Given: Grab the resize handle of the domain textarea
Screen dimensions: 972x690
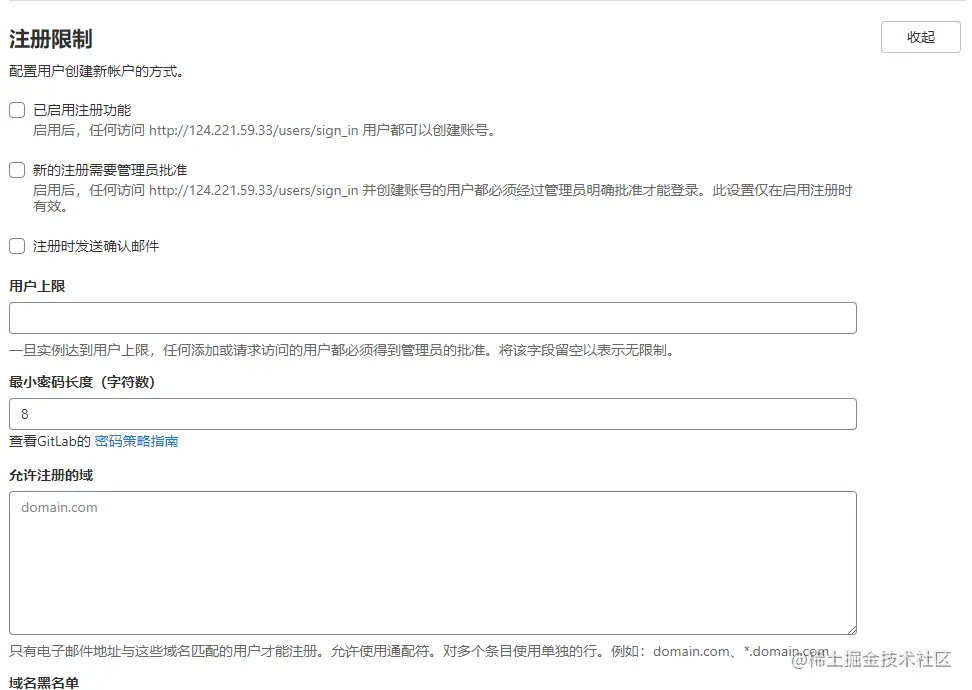Looking at the screenshot, I should click(x=852, y=629).
